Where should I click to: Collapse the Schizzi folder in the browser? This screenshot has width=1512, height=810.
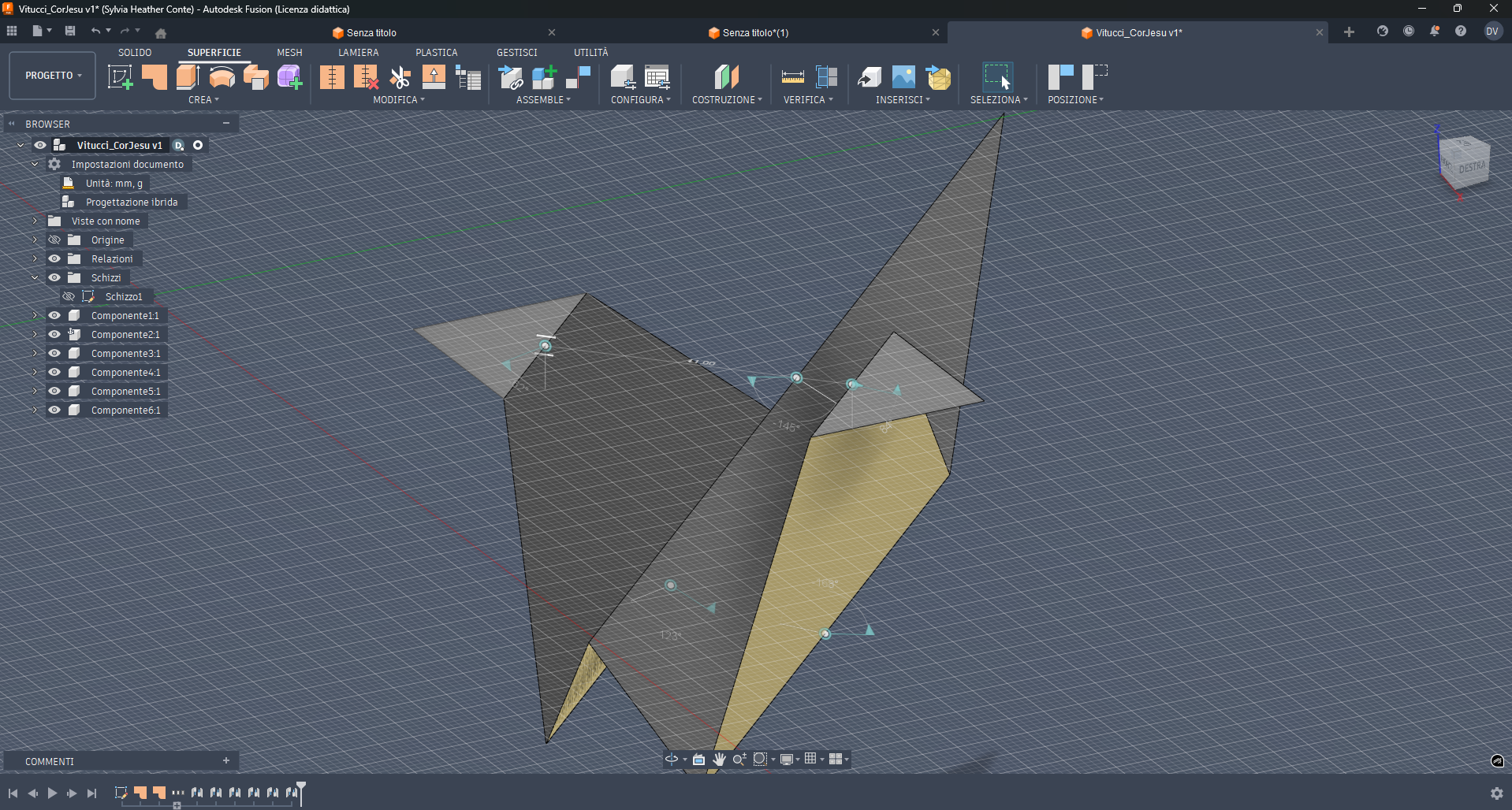pyautogui.click(x=34, y=277)
